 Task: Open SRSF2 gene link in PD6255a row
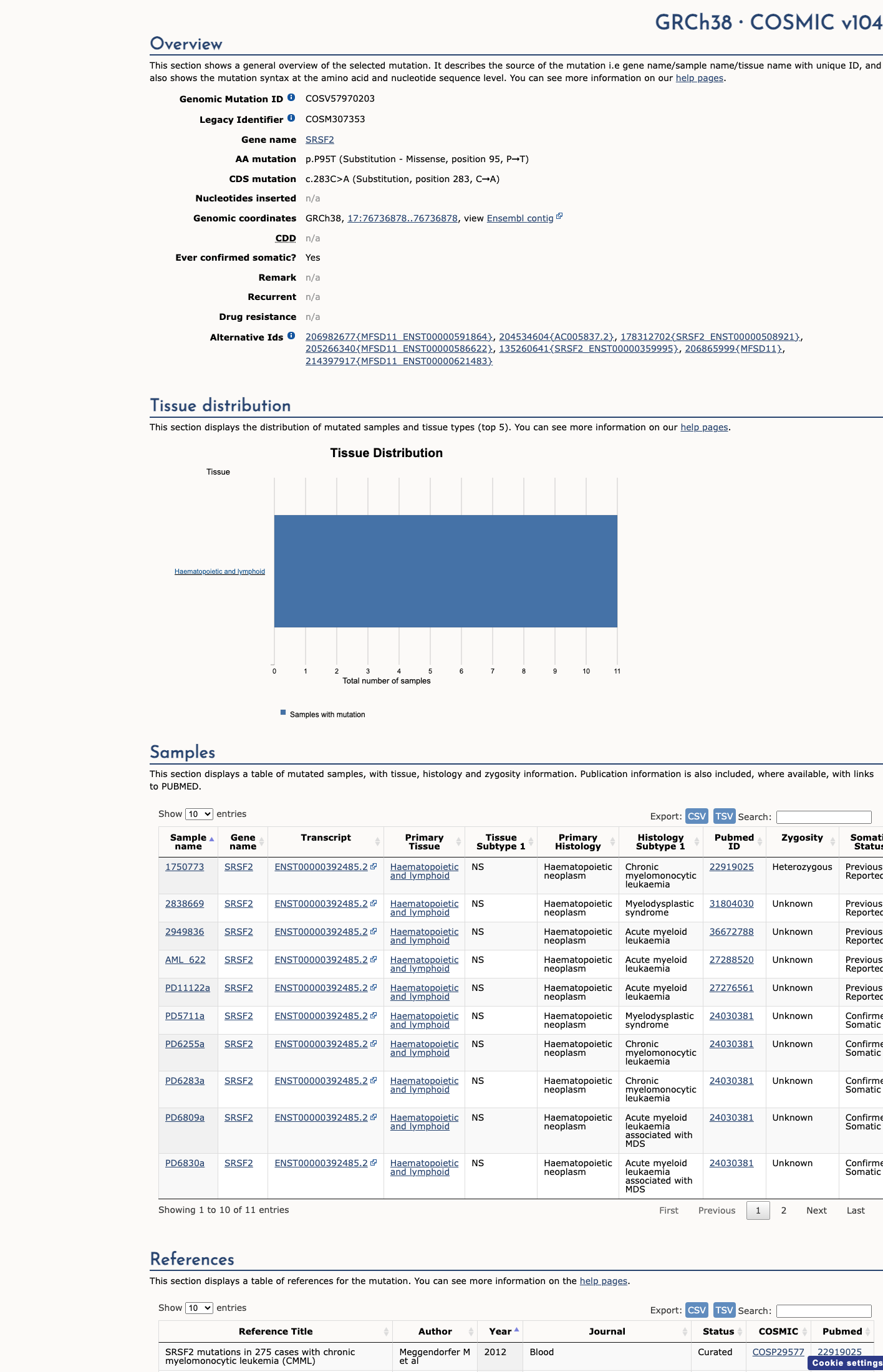[239, 1044]
